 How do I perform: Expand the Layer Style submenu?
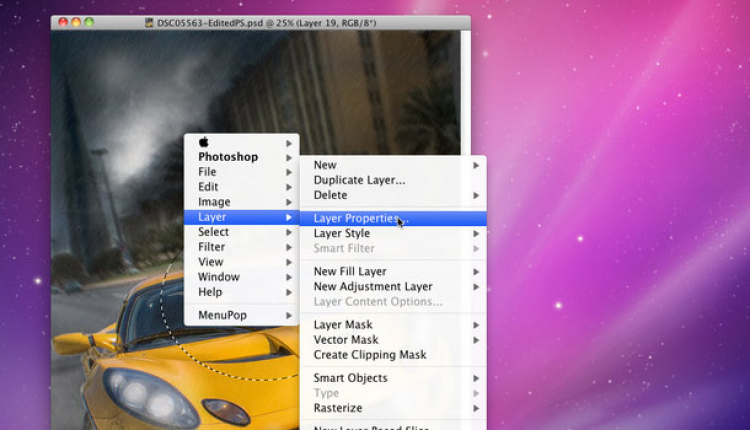click(393, 233)
